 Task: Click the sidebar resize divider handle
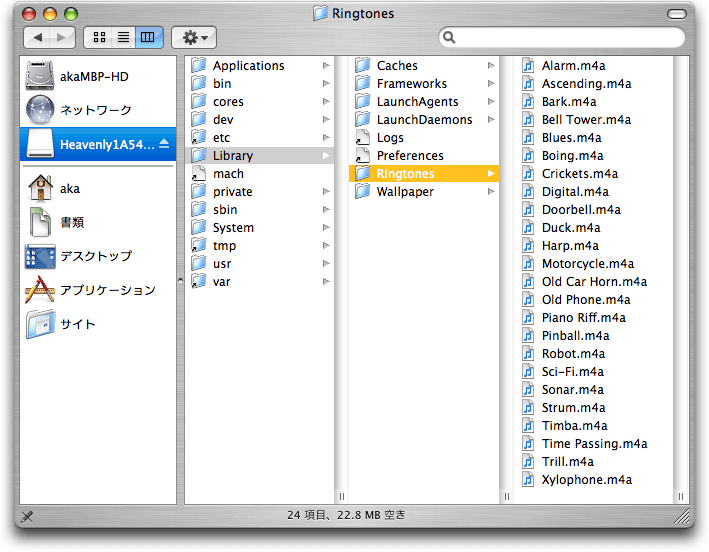[x=180, y=281]
